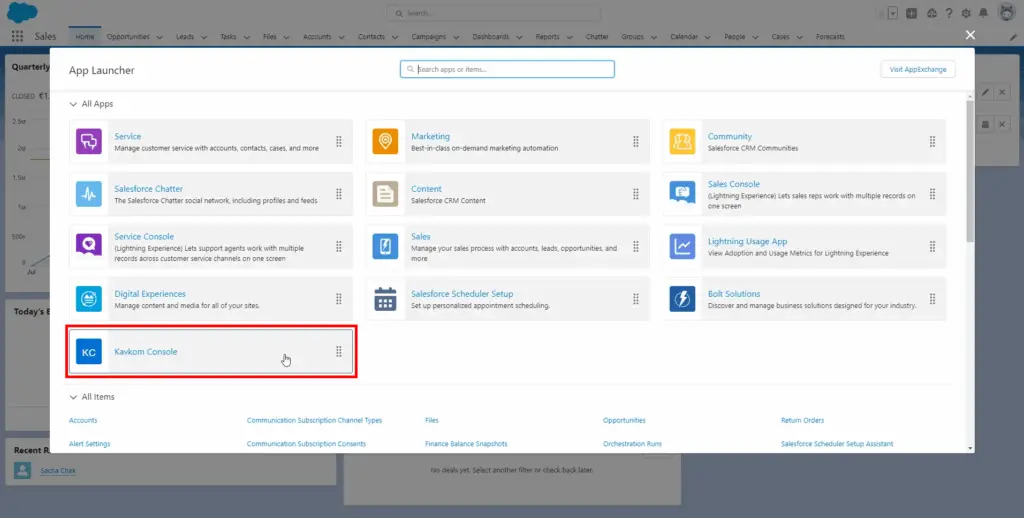Click the Digital Experiences app icon
This screenshot has width=1024, height=518.
[x=89, y=299]
